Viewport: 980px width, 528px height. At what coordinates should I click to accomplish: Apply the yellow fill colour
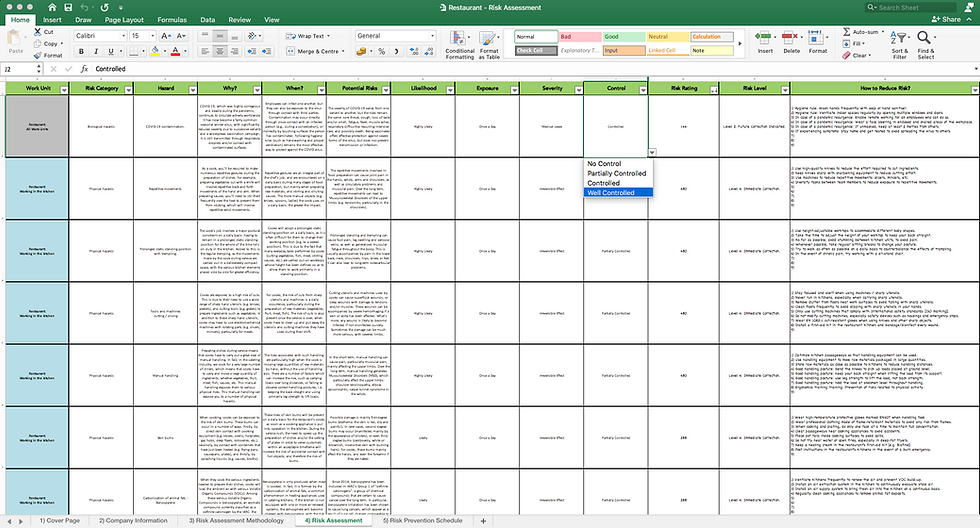tap(154, 51)
